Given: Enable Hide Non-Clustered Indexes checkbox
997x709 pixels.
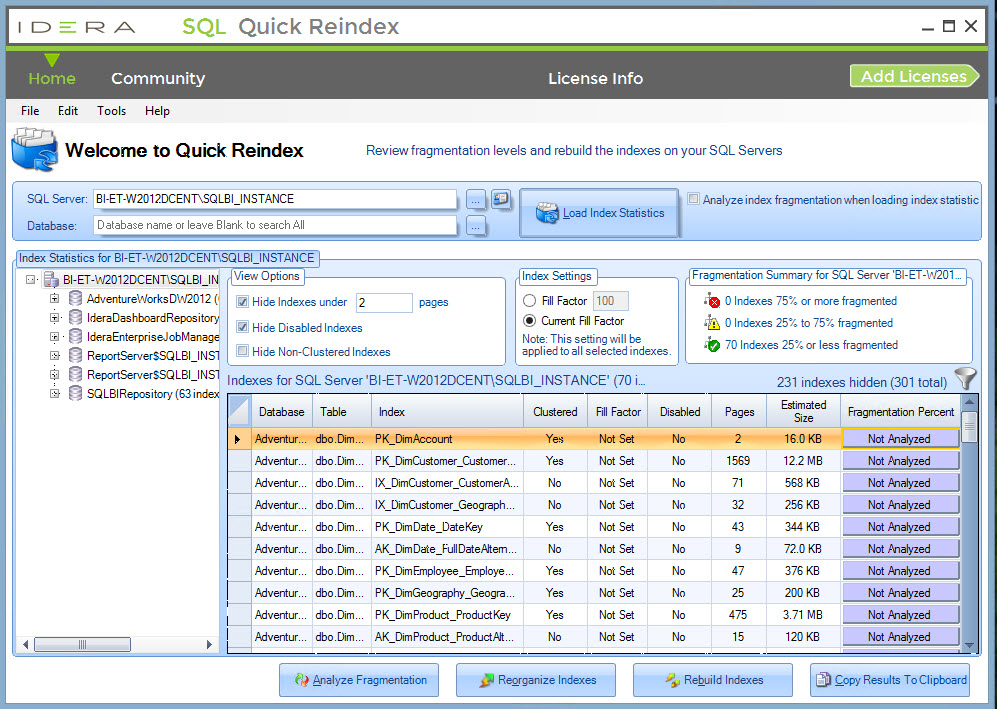Looking at the screenshot, I should coord(242,350).
